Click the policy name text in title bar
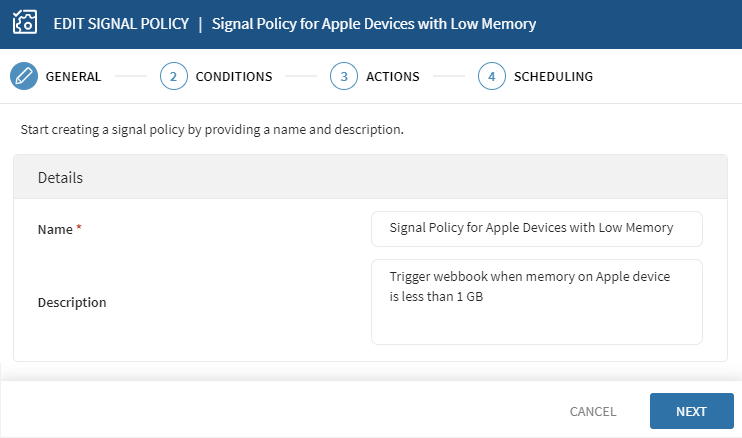The width and height of the screenshot is (742, 438). (374, 23)
